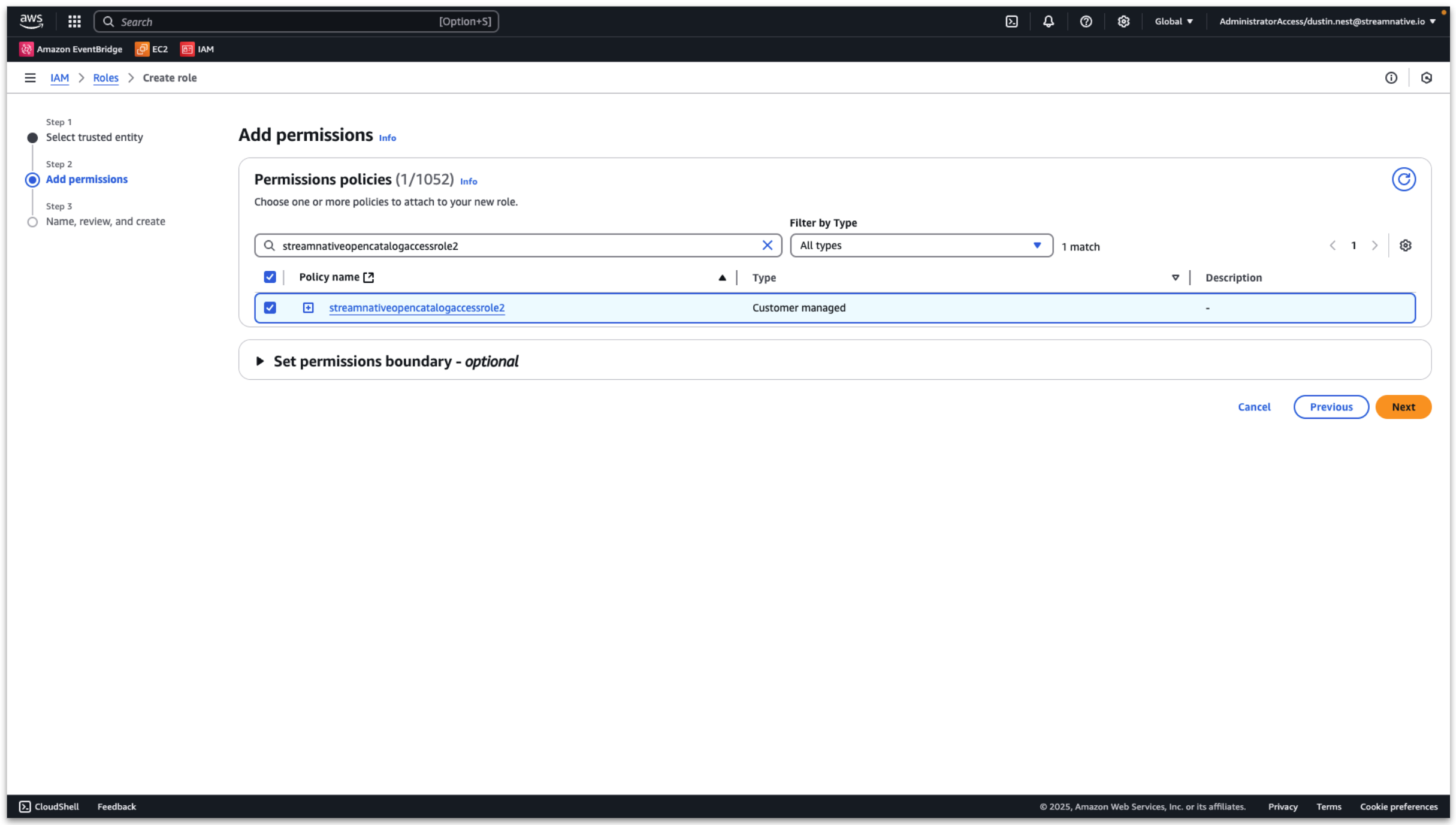Click the help question mark icon top bar

coord(1086,21)
